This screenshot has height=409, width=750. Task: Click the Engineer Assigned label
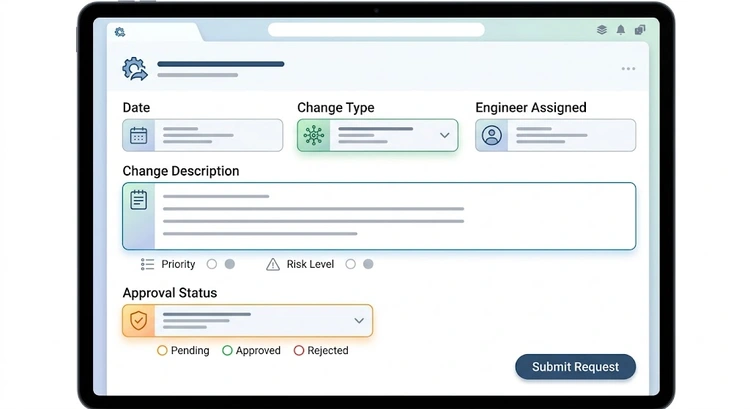[x=531, y=108]
